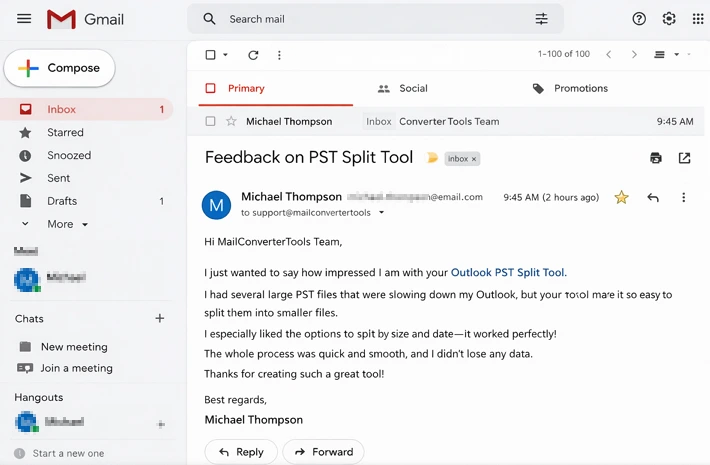Screen dimensions: 710x465
Task: Open search filter options icon
Action: coord(542,19)
